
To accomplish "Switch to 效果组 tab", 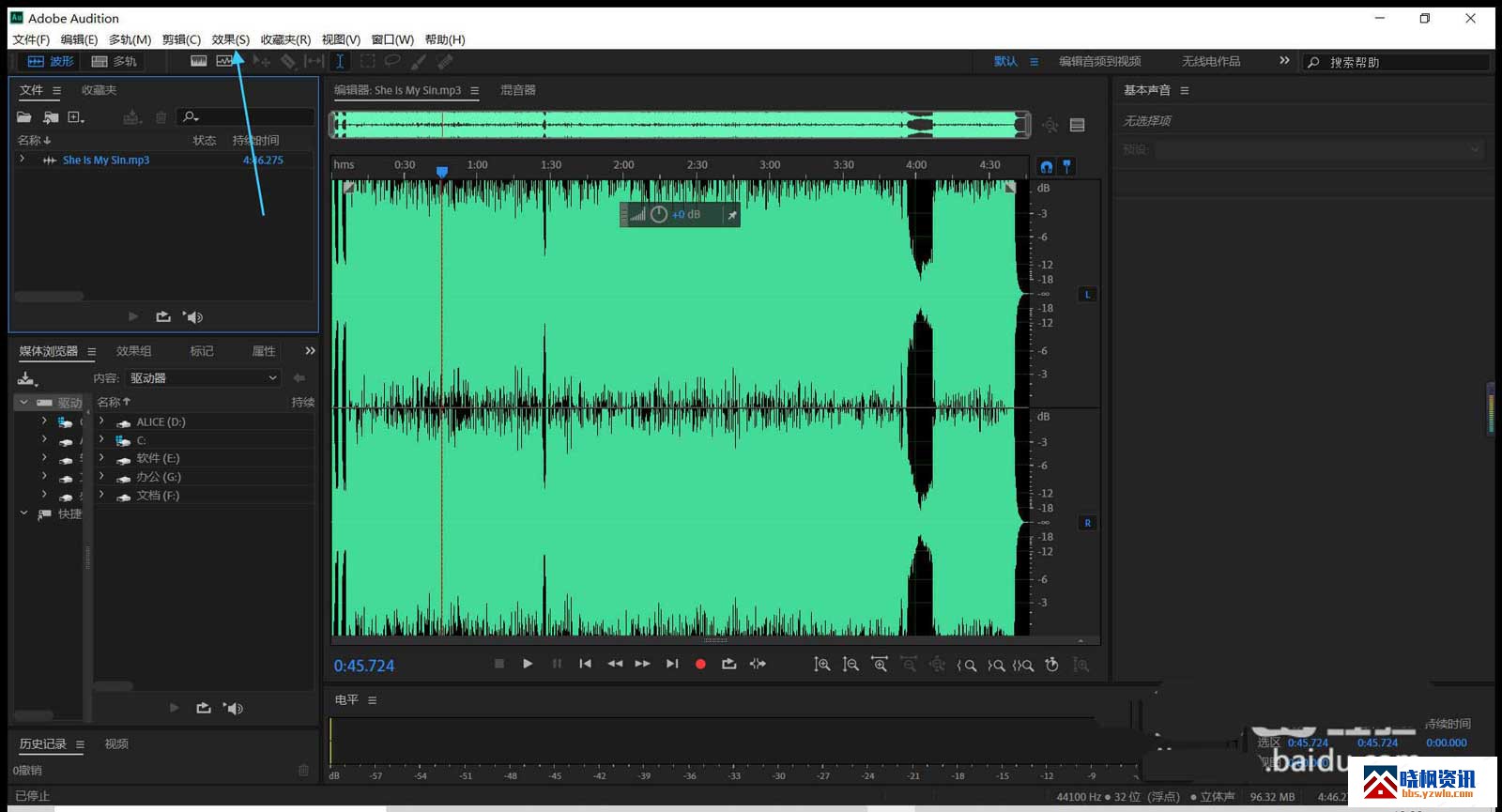I will (133, 351).
